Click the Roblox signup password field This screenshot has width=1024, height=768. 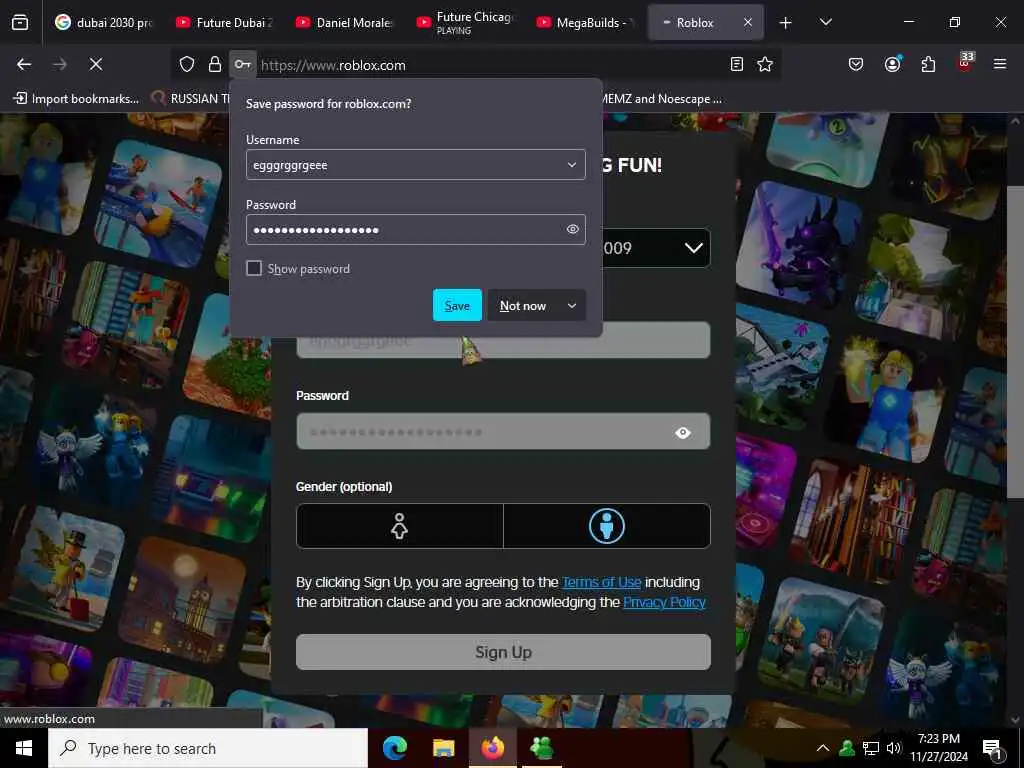[504, 431]
